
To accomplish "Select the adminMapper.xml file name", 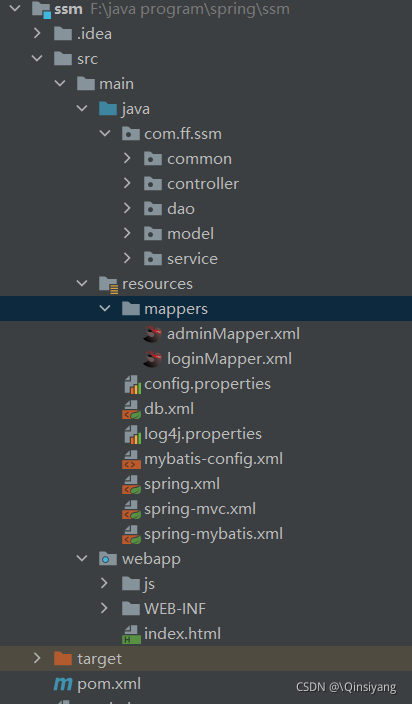I will (233, 334).
